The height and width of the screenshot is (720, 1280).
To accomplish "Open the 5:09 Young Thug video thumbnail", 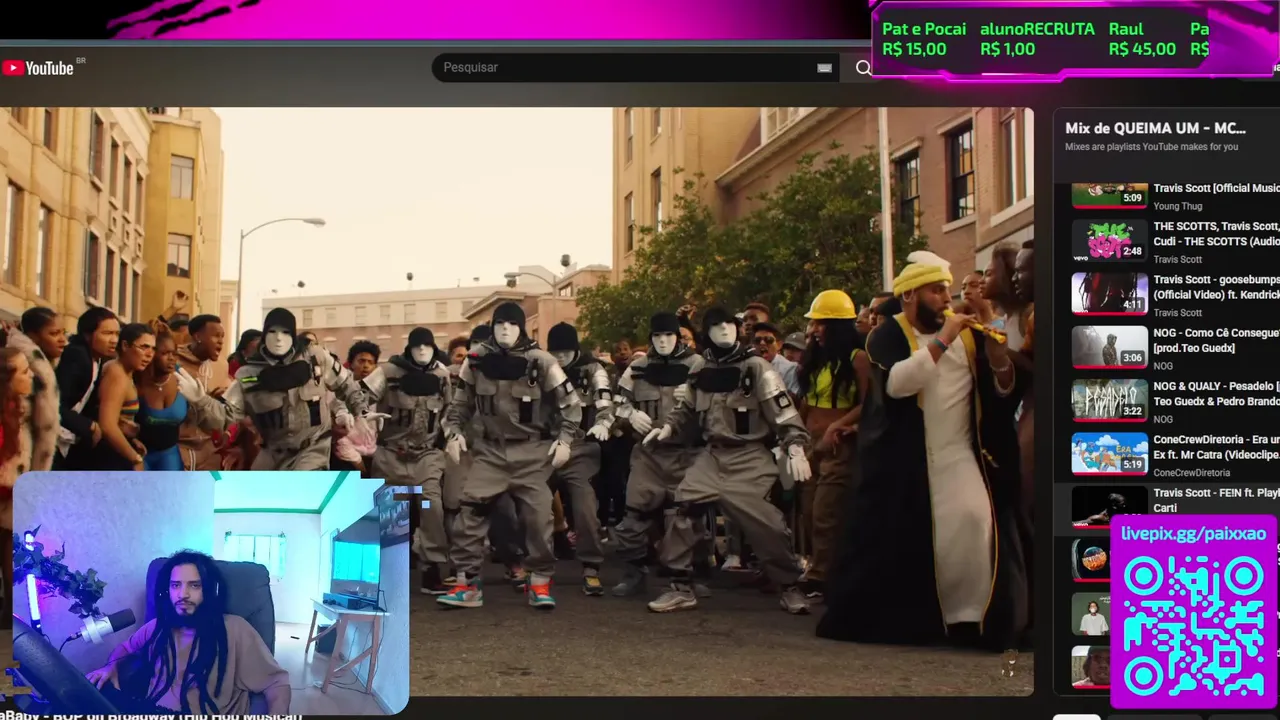I will (1110, 195).
